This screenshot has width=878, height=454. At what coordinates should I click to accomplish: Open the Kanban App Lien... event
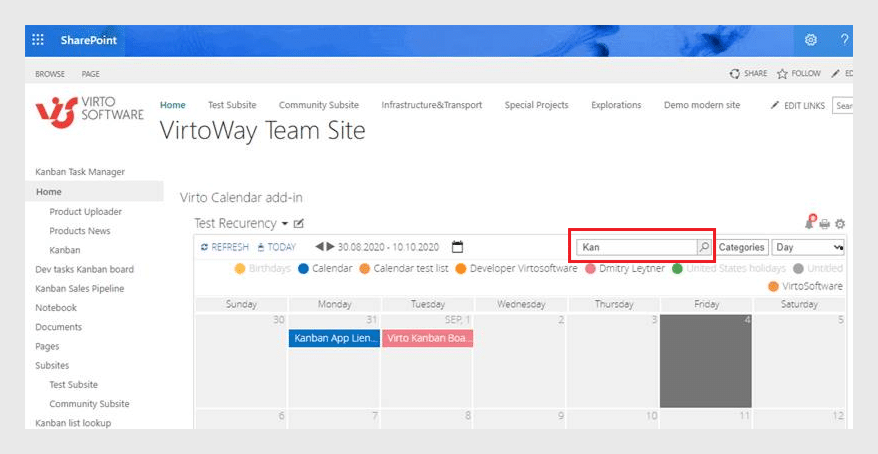point(334,338)
